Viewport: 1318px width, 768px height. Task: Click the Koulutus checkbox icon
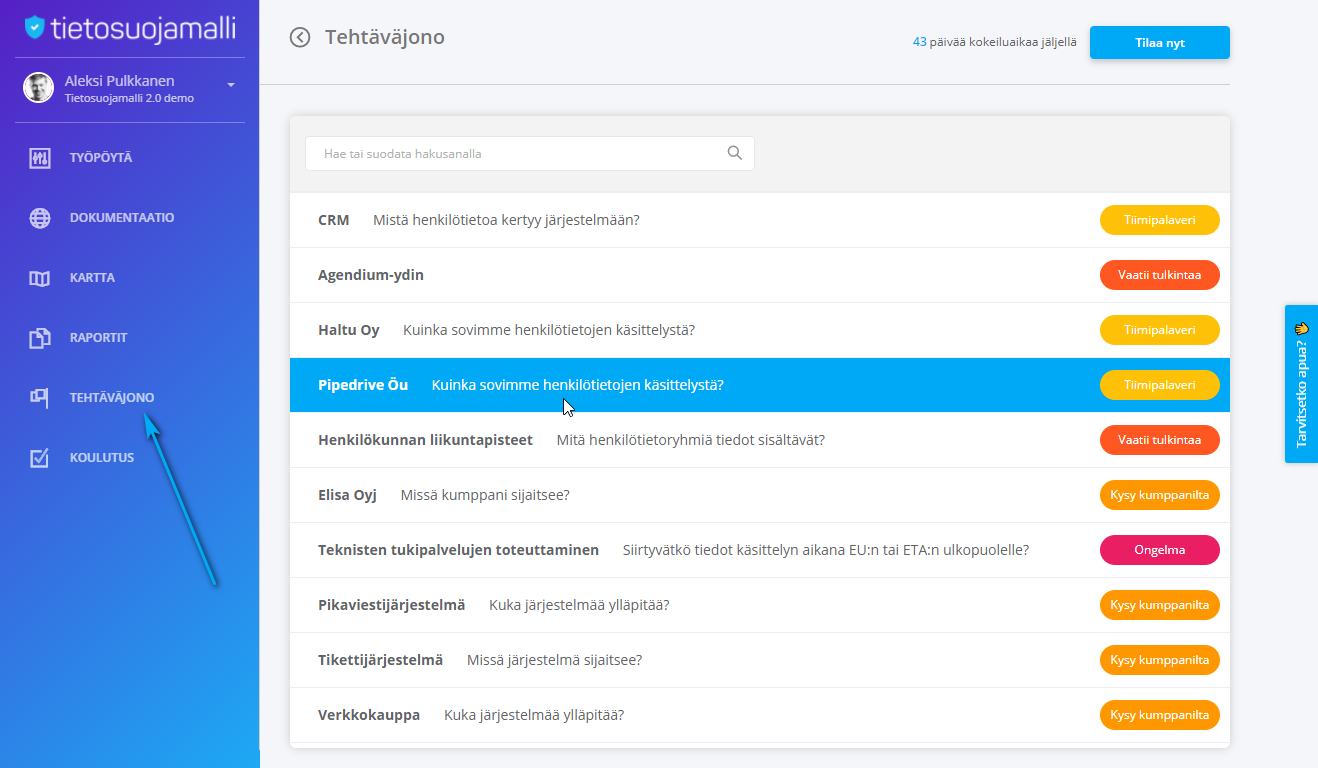[40, 458]
